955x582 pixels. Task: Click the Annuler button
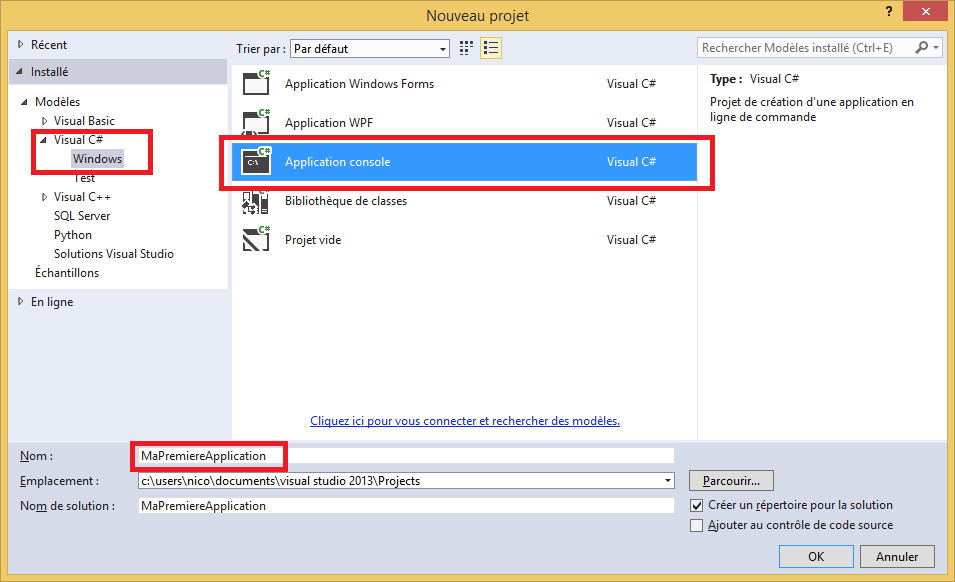pos(897,556)
